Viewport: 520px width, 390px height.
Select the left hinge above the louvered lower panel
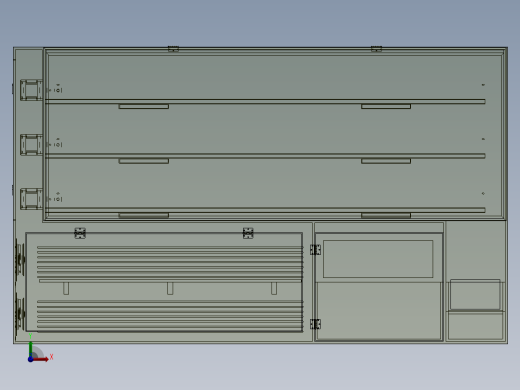[x=80, y=233]
